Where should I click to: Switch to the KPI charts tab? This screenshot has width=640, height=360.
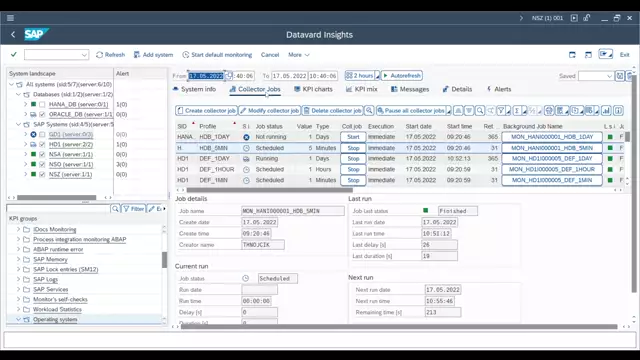click(313, 89)
